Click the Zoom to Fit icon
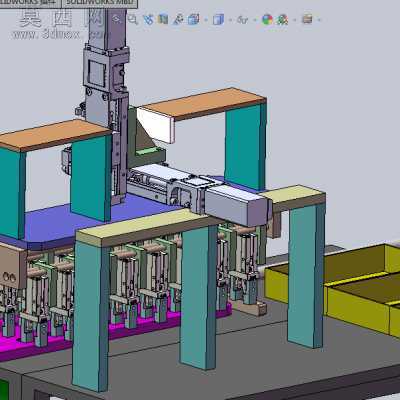Viewport: 400px width, 400px height. click(116, 19)
